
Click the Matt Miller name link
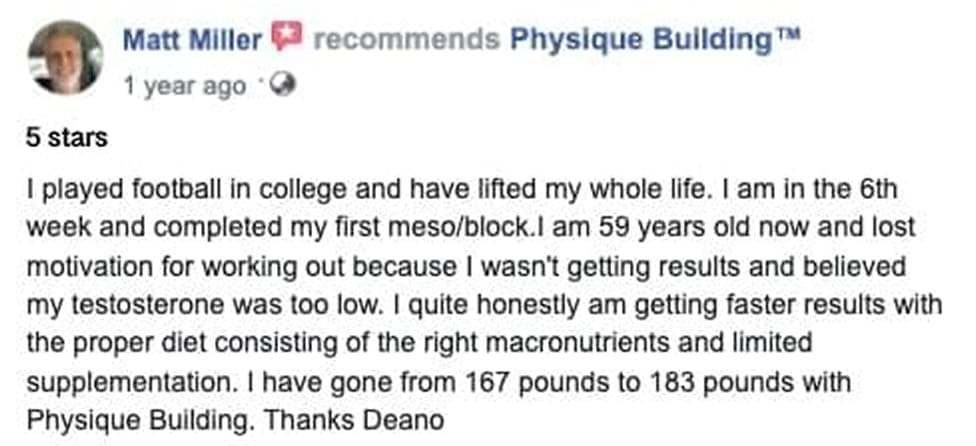pyautogui.click(x=192, y=40)
